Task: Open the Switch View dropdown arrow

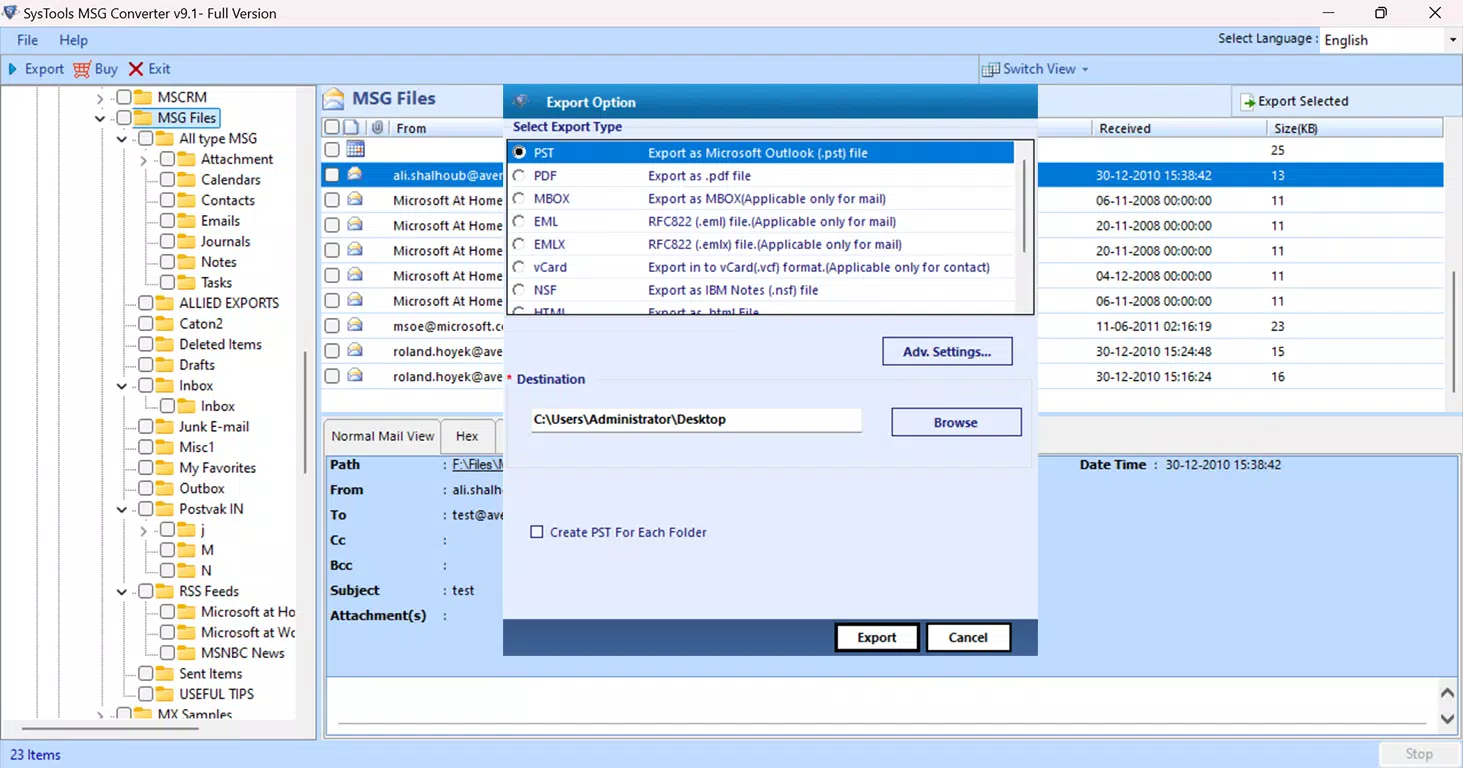Action: tap(1085, 69)
